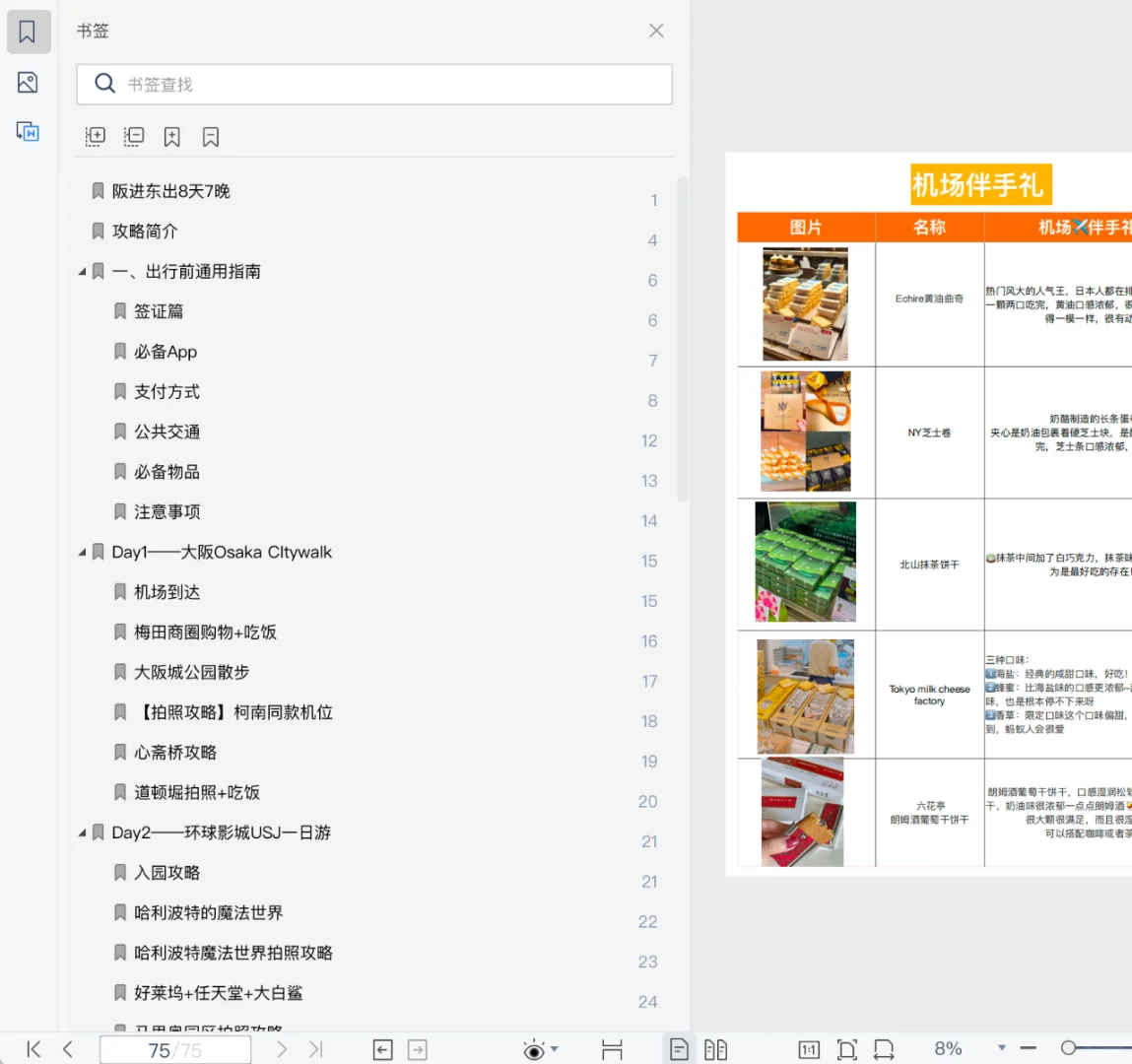Go to next page arrow
This screenshot has height=1064, width=1132.
pyautogui.click(x=282, y=1049)
